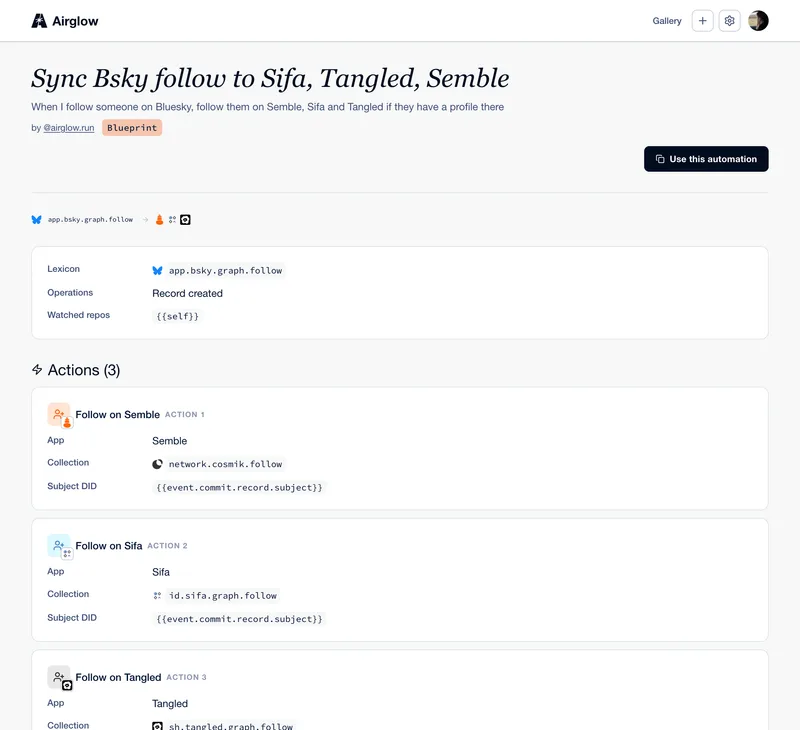Image resolution: width=800 pixels, height=730 pixels.
Task: Click the Actions lightning bolt icon
Action: tap(37, 370)
